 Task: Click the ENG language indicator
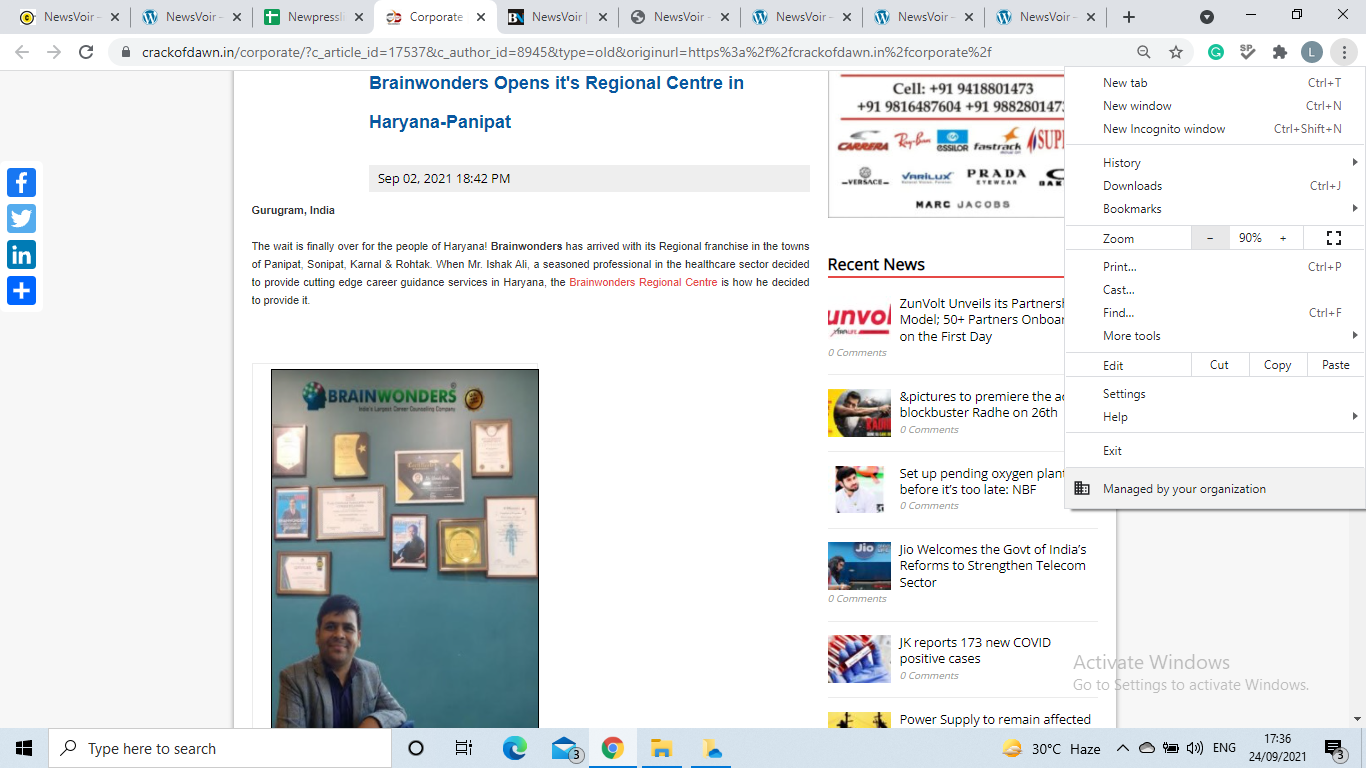pyautogui.click(x=1224, y=748)
